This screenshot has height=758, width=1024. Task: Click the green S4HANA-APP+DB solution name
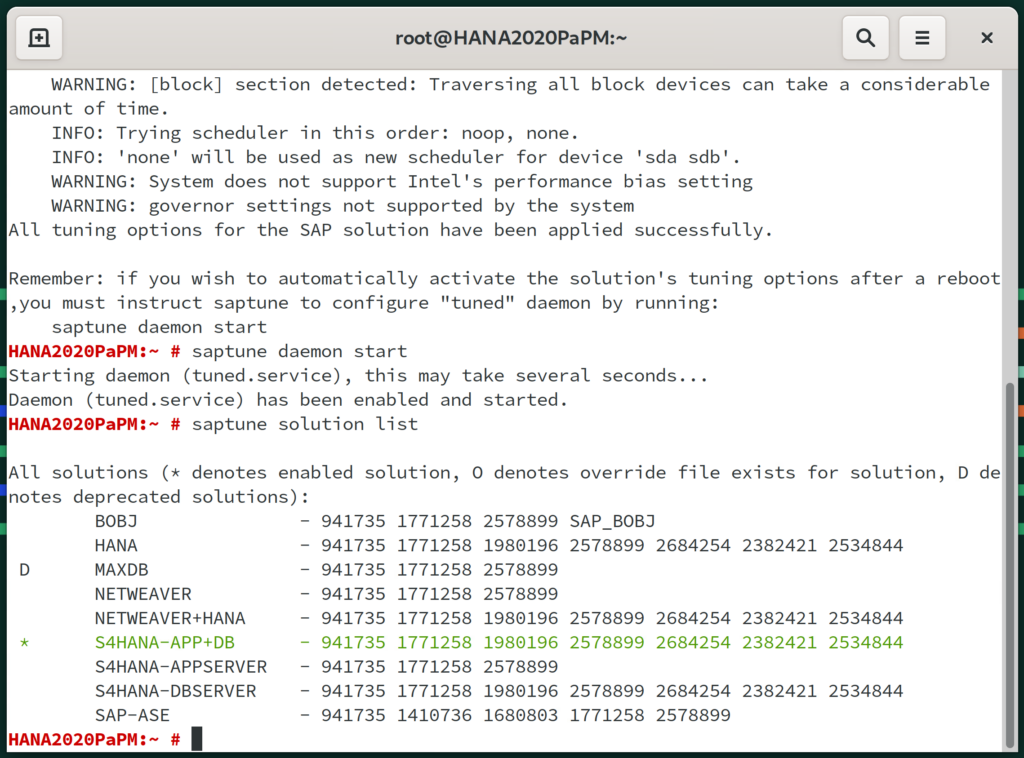point(165,642)
